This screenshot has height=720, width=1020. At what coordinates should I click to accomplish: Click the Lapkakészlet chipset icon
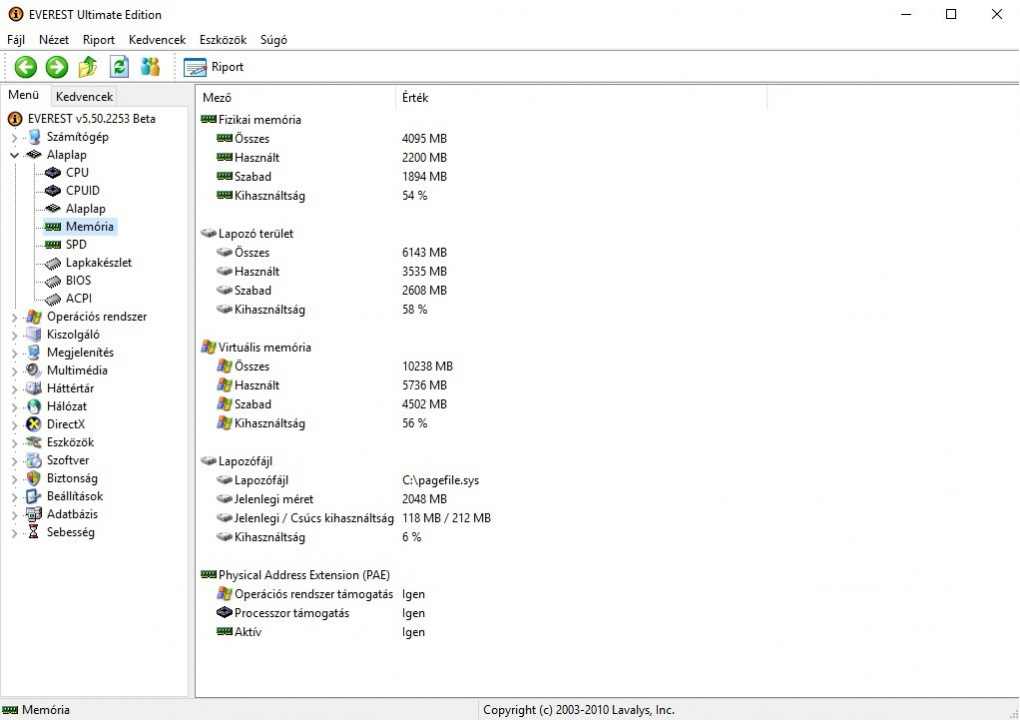coord(53,263)
